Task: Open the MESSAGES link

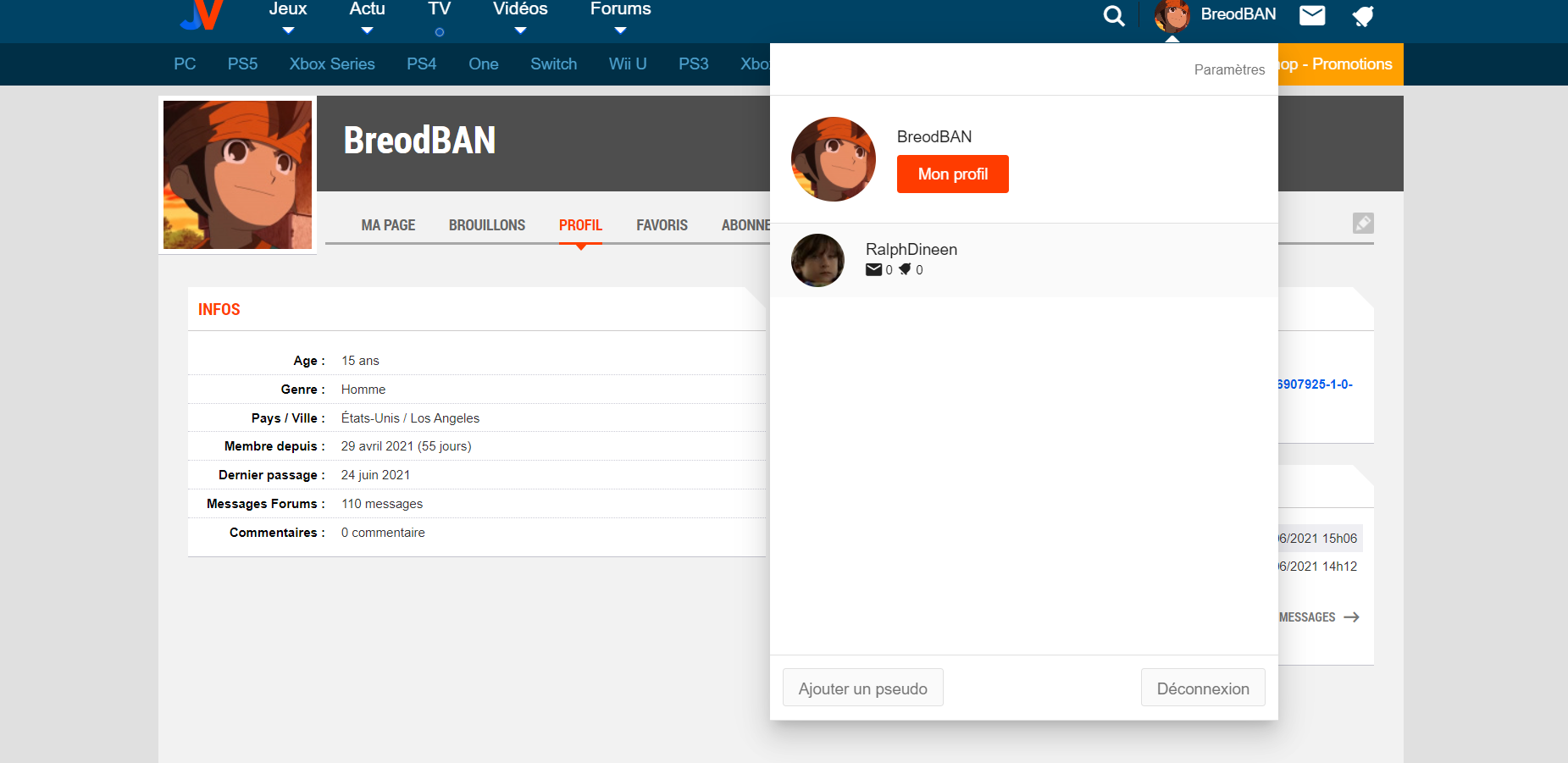Action: [x=1307, y=617]
